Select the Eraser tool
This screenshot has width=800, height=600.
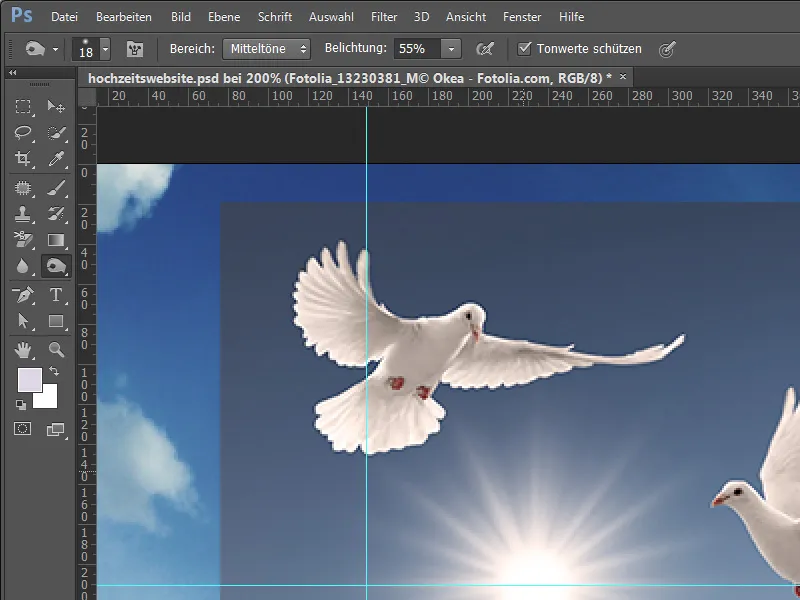click(23, 240)
